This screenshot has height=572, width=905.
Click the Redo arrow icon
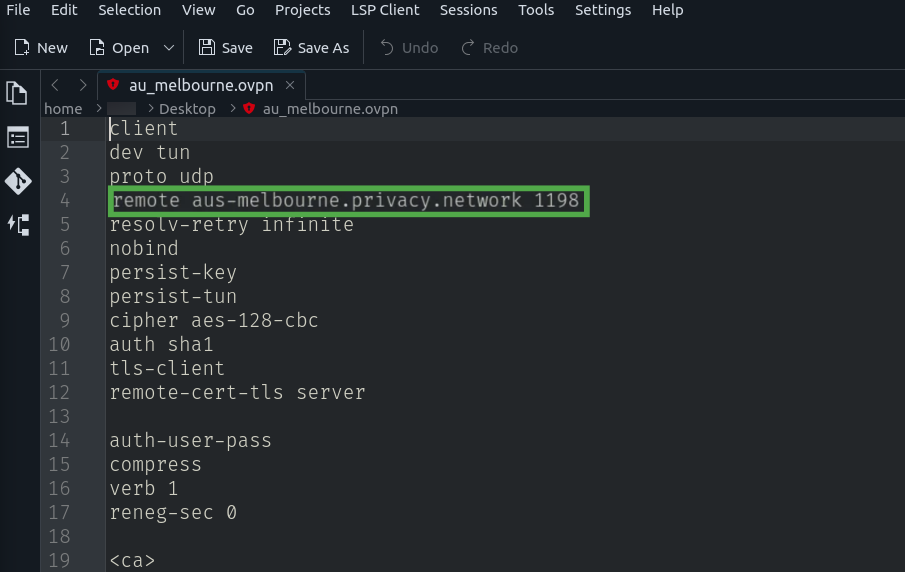click(x=468, y=47)
